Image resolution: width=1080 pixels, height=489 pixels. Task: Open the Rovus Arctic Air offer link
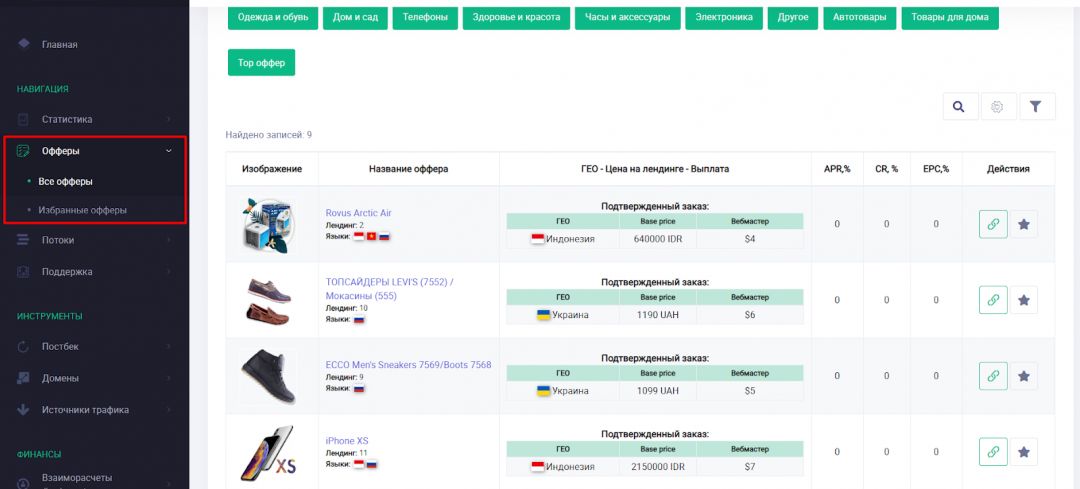358,213
